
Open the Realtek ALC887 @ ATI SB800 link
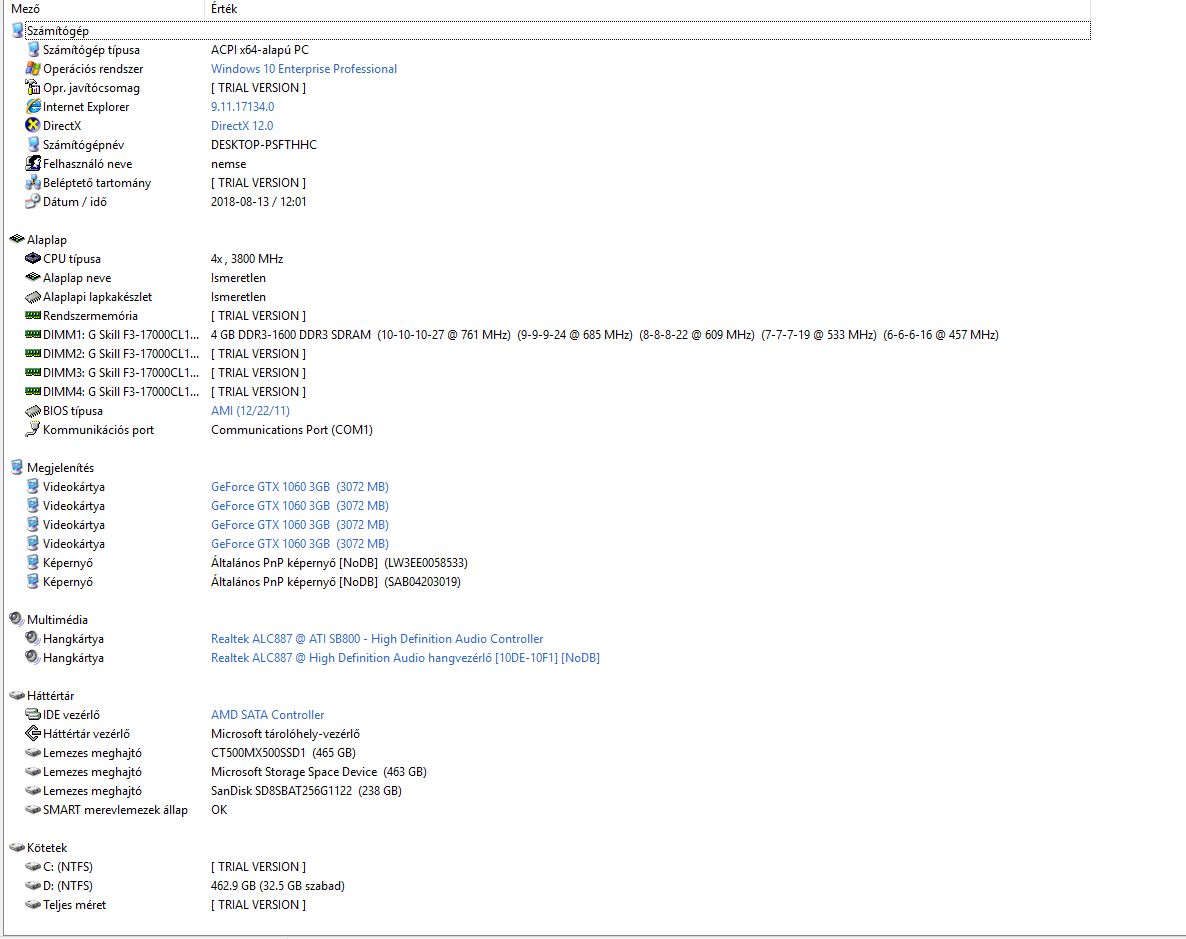click(x=377, y=639)
